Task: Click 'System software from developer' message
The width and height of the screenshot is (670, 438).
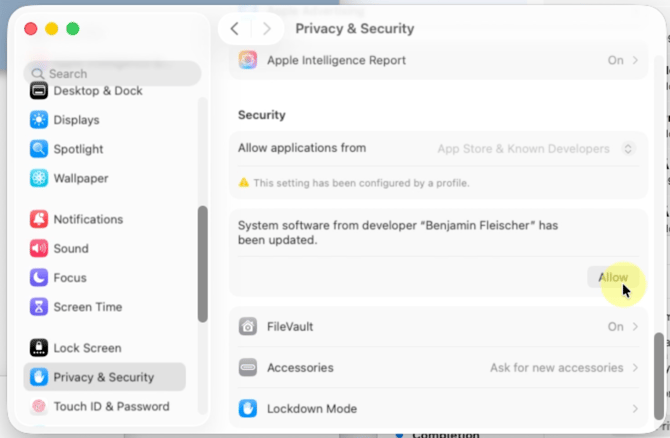Action: click(x=398, y=232)
